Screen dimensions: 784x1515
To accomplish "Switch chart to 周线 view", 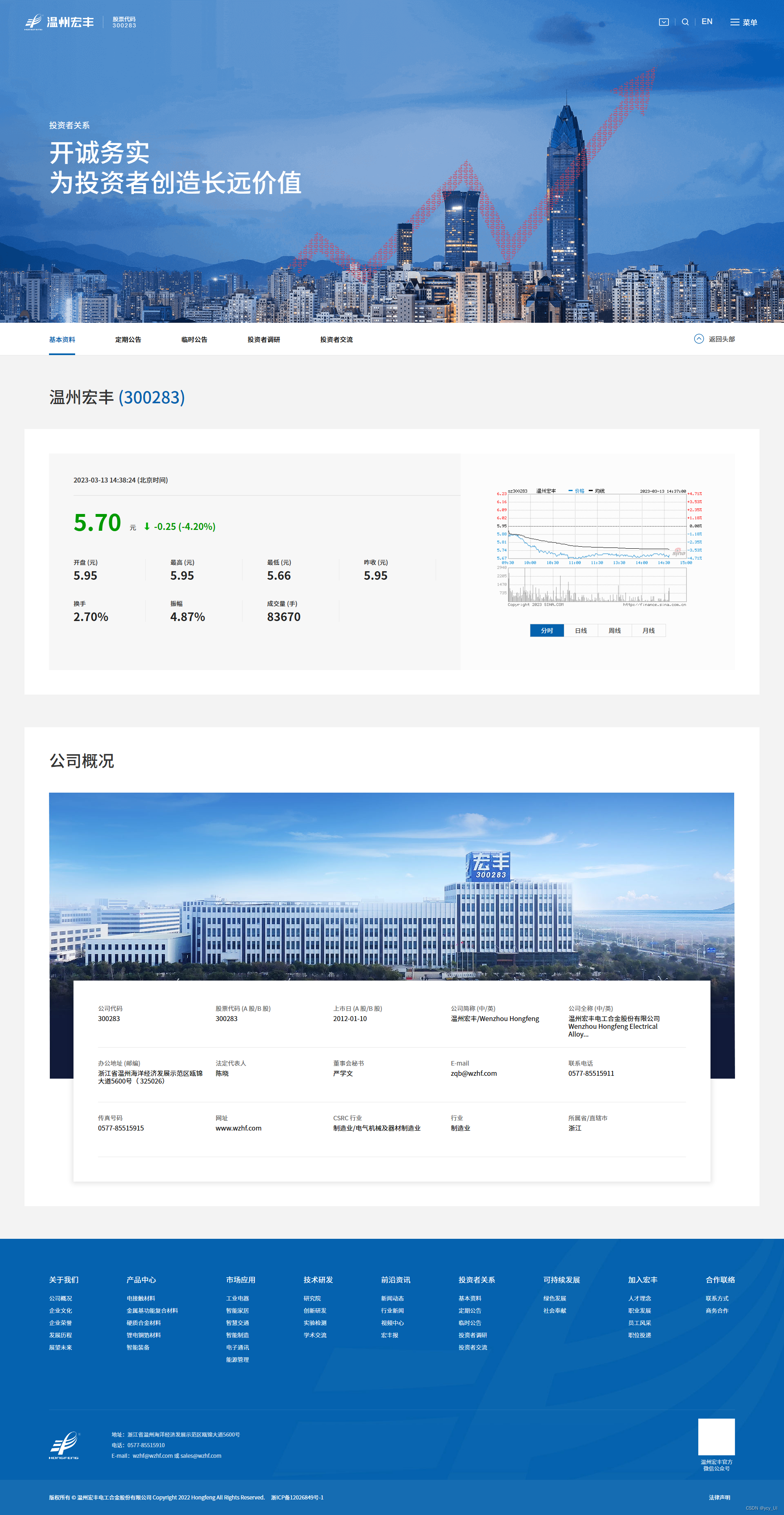I will 615,630.
